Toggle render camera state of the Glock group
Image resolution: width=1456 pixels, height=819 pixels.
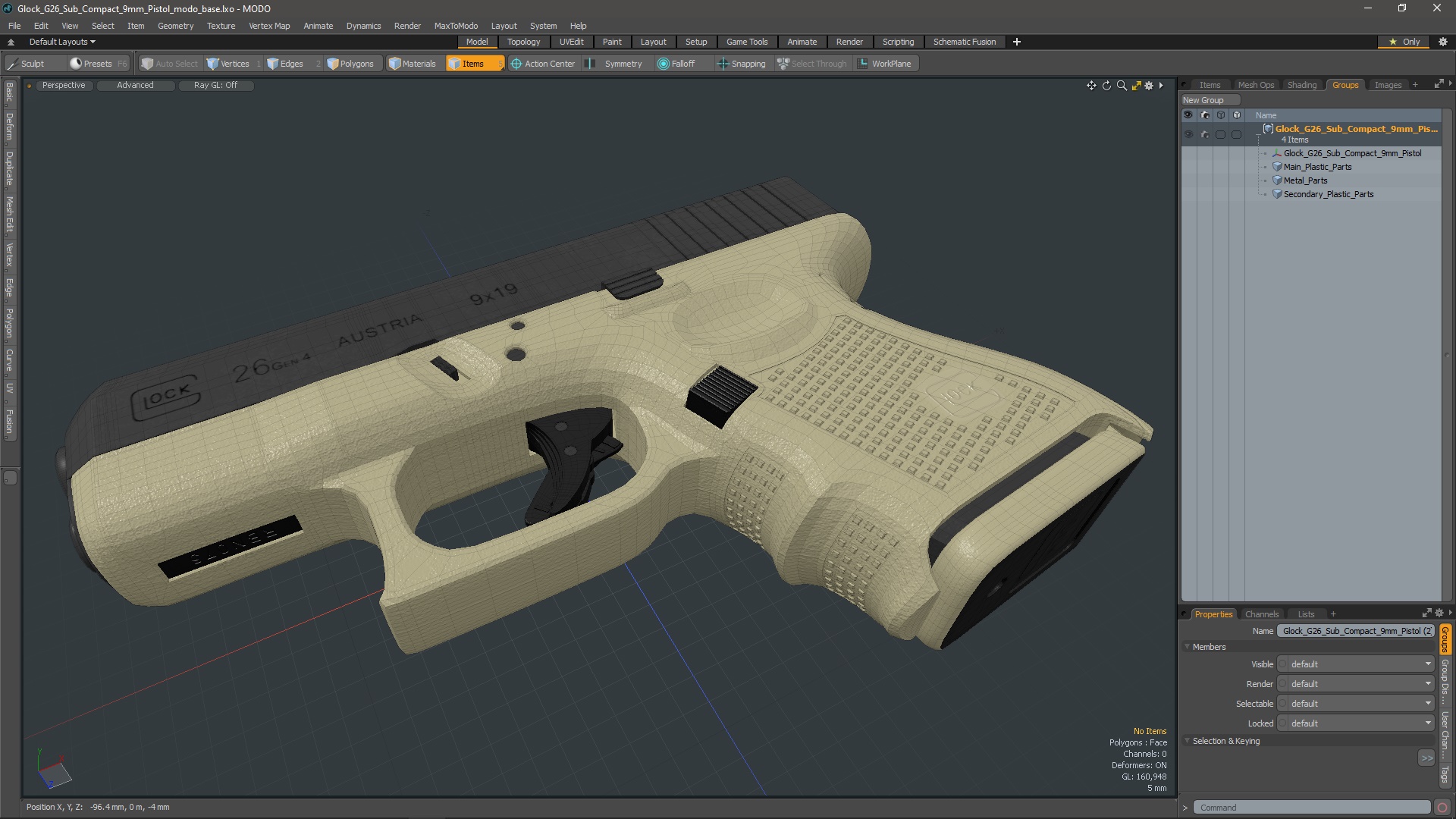1205,134
